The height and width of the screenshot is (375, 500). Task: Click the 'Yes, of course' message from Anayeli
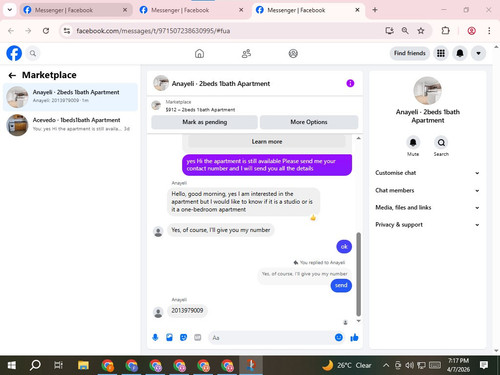[x=221, y=230]
